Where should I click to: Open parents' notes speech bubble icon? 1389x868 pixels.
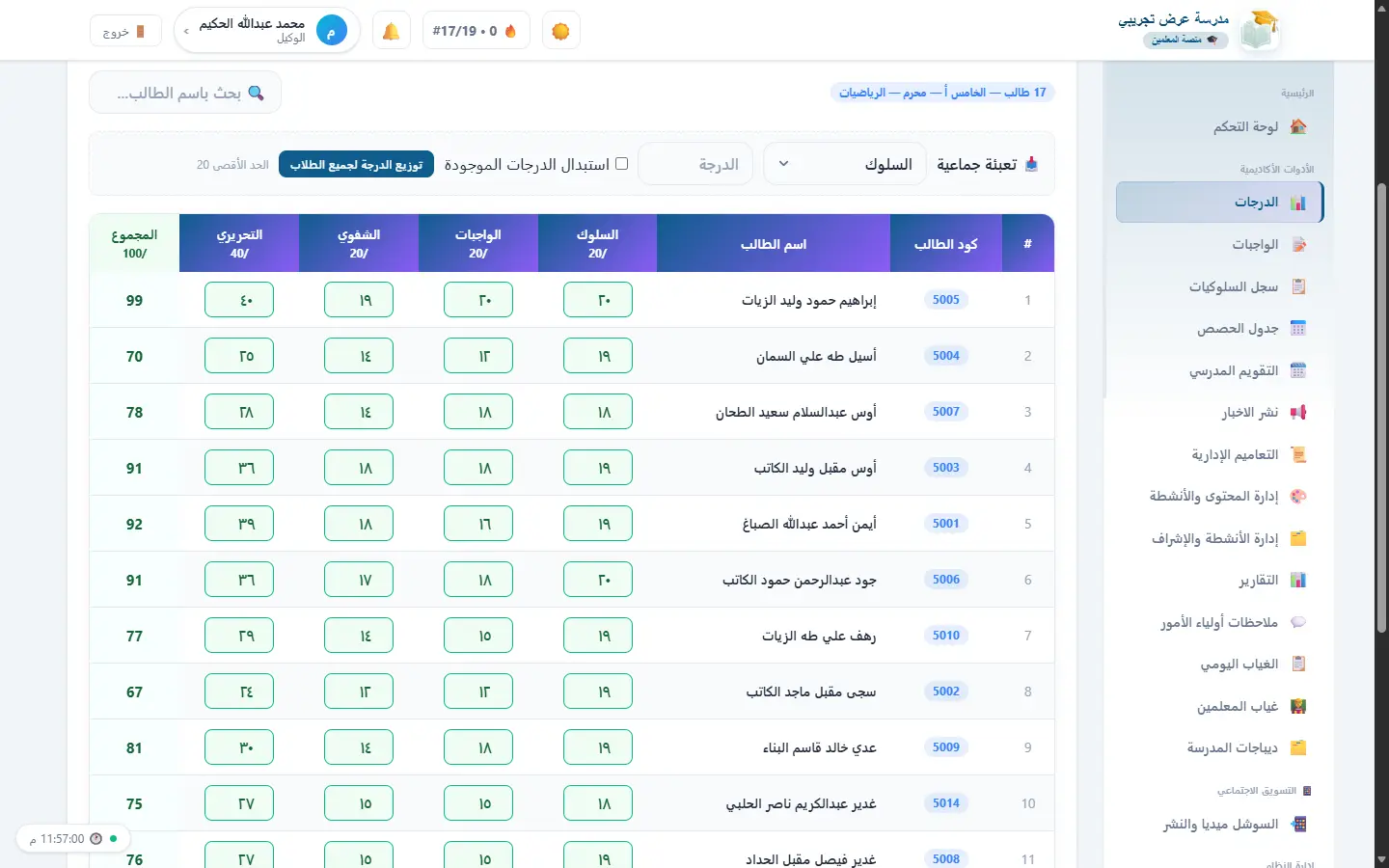[x=1298, y=622]
